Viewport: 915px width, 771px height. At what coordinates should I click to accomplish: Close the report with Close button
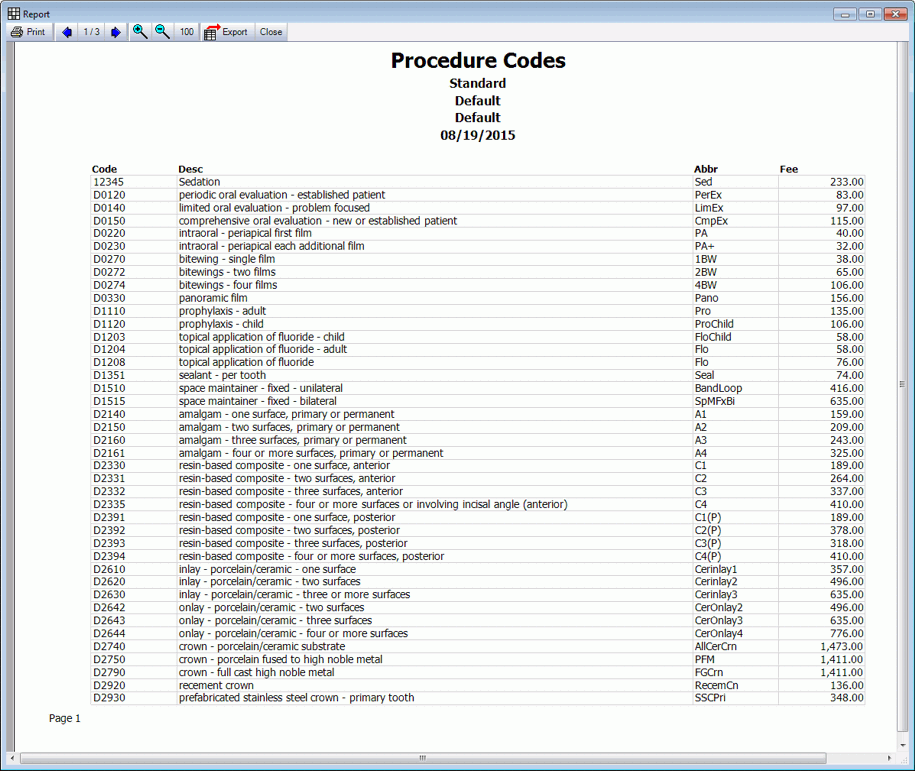click(x=271, y=32)
